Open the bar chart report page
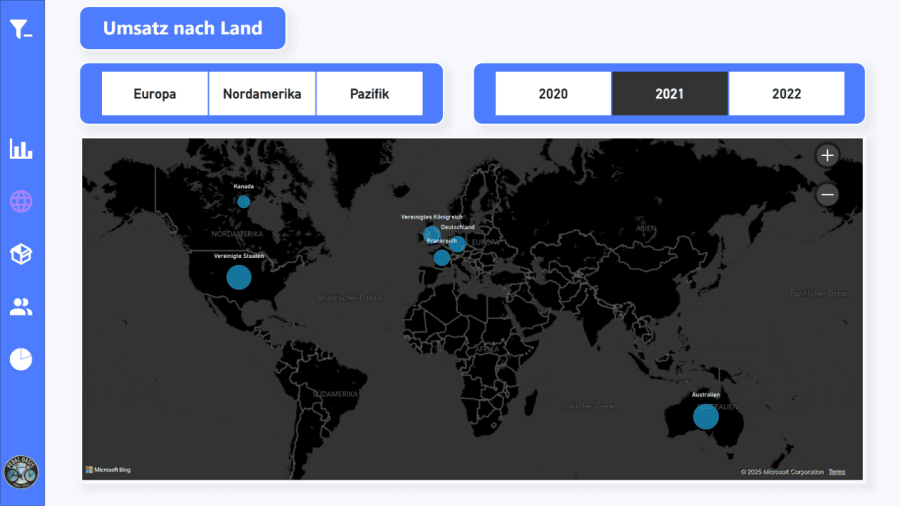This screenshot has height=513, width=900. pyautogui.click(x=21, y=149)
